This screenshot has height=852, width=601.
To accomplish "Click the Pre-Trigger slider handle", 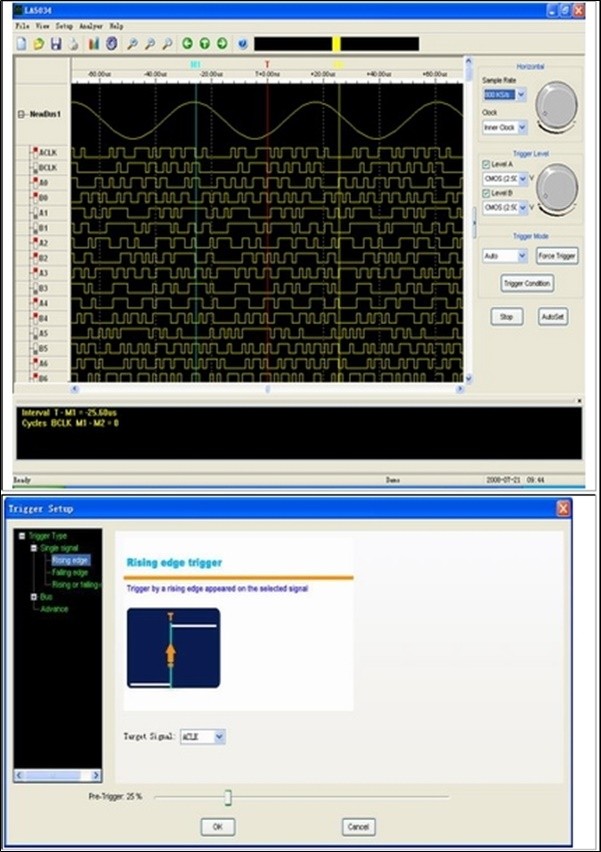I will (228, 797).
